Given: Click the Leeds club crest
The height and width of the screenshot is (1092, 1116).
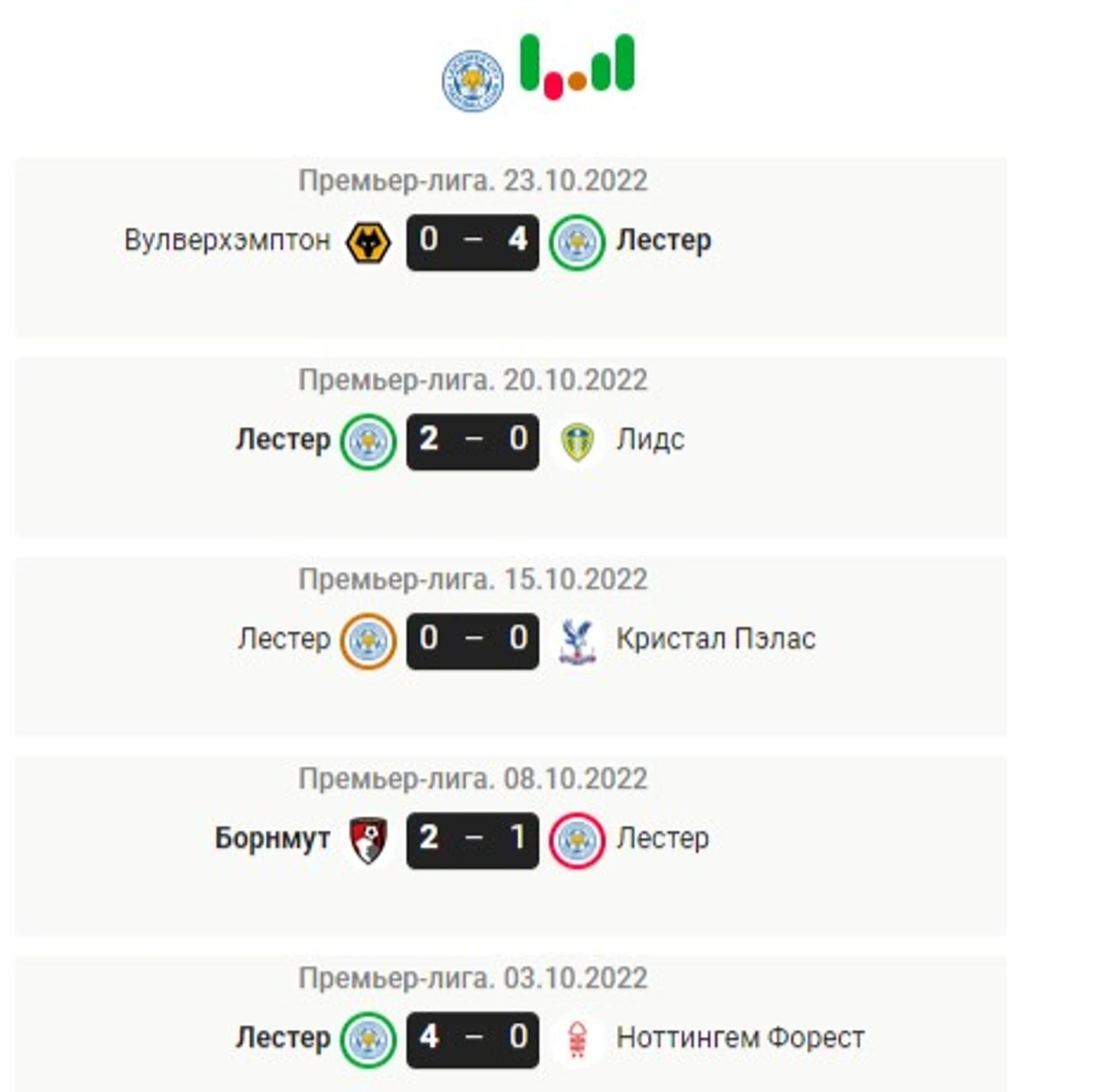Looking at the screenshot, I should click(x=577, y=442).
